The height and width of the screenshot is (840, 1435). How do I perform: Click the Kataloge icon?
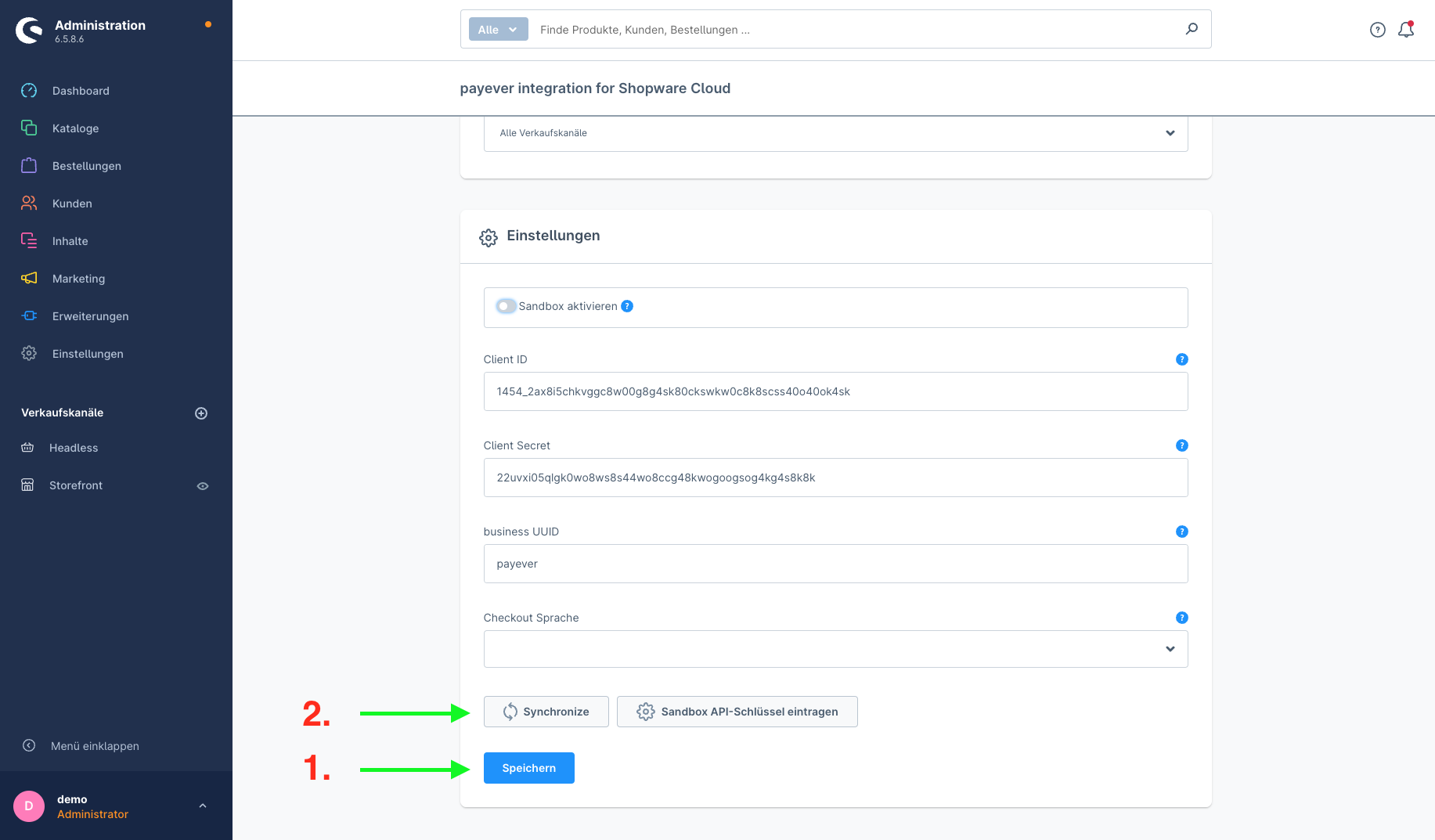coord(29,128)
